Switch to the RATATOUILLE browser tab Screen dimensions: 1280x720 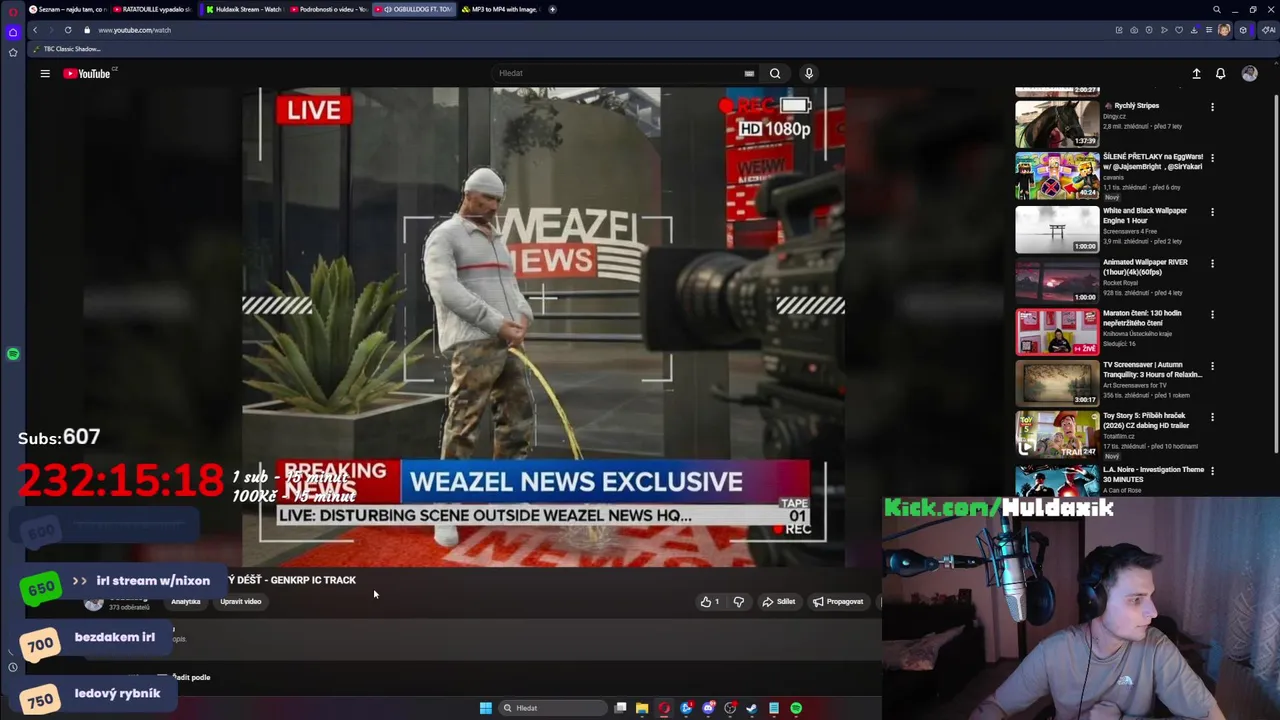[153, 9]
